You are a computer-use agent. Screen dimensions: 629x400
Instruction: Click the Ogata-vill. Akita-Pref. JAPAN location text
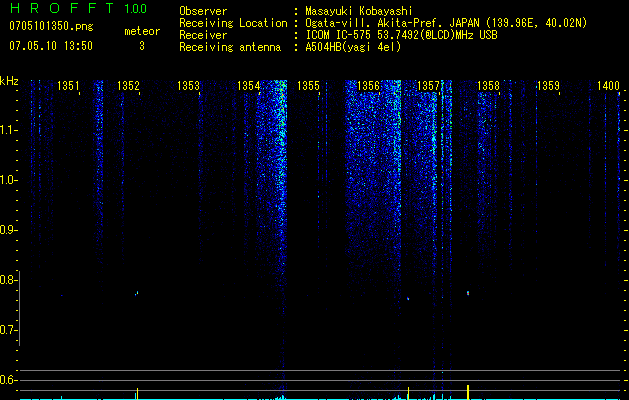[x=446, y=23]
